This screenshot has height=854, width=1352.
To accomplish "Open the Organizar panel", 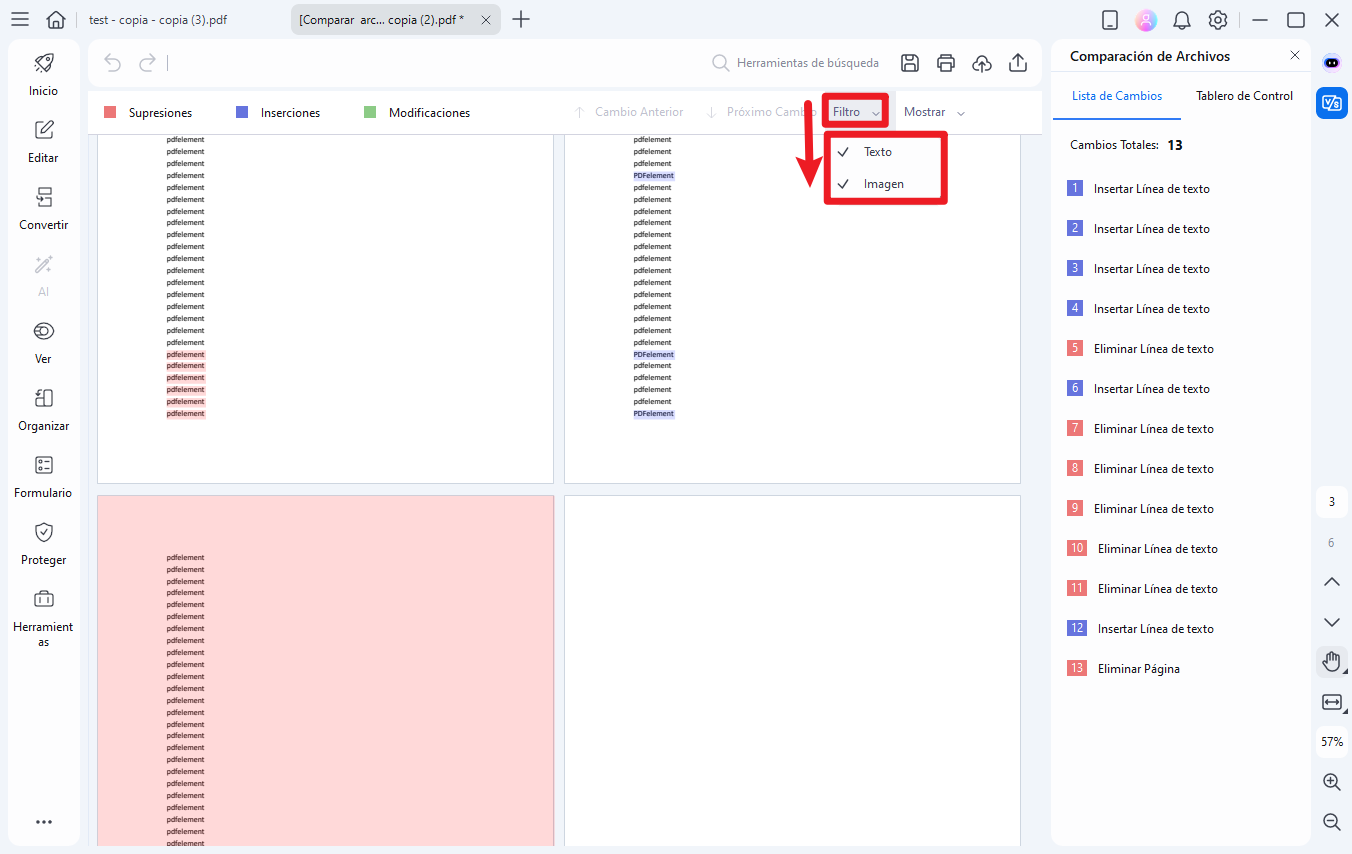I will pyautogui.click(x=43, y=408).
